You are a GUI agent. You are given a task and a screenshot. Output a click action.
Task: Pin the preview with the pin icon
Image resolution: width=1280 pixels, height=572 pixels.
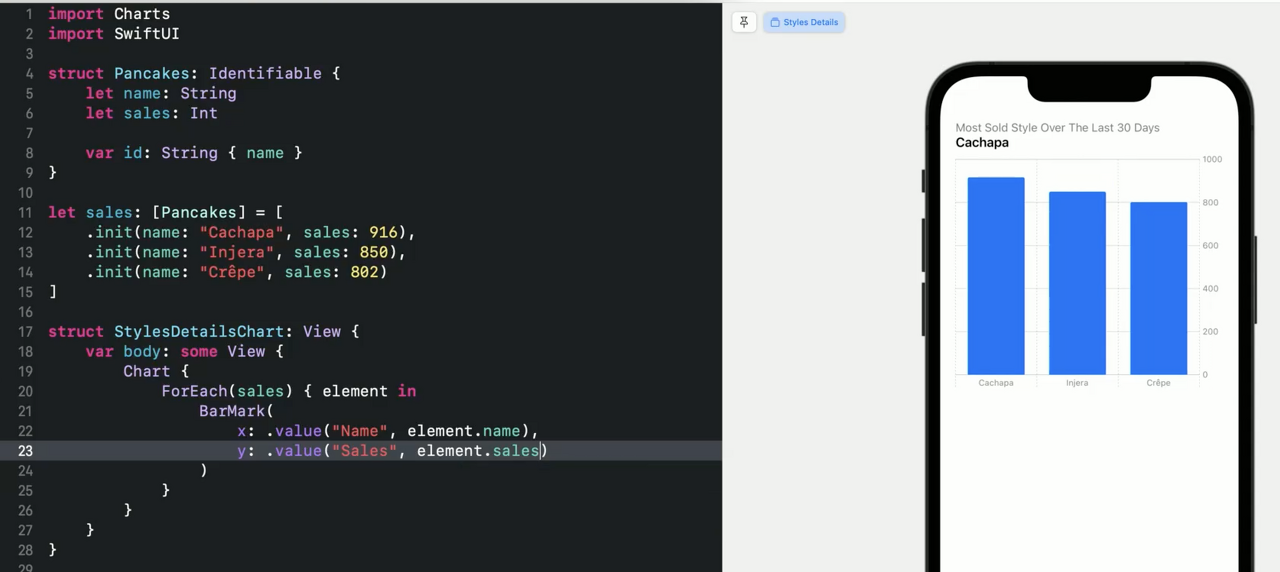[x=744, y=22]
